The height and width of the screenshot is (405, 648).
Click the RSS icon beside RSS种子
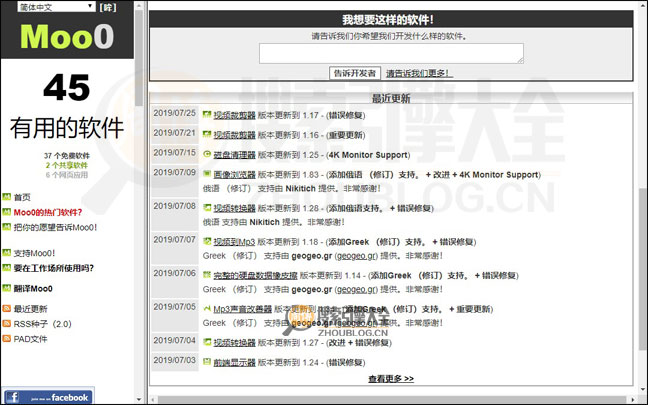click(x=7, y=324)
